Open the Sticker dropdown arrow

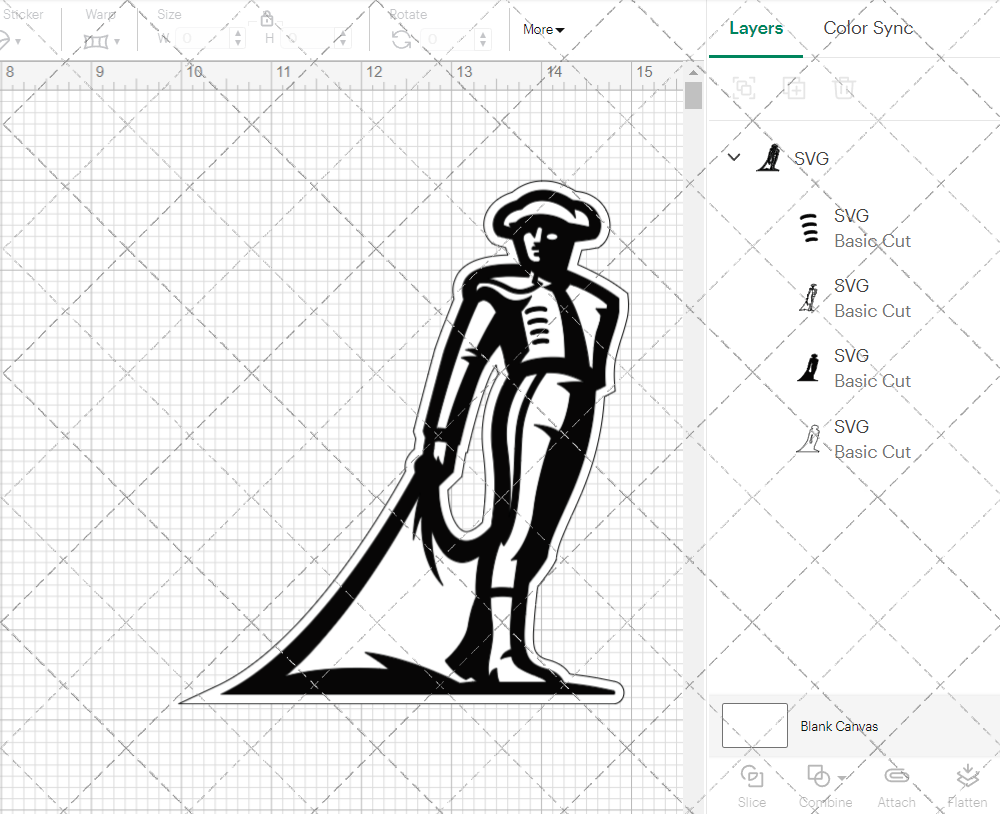click(x=18, y=41)
